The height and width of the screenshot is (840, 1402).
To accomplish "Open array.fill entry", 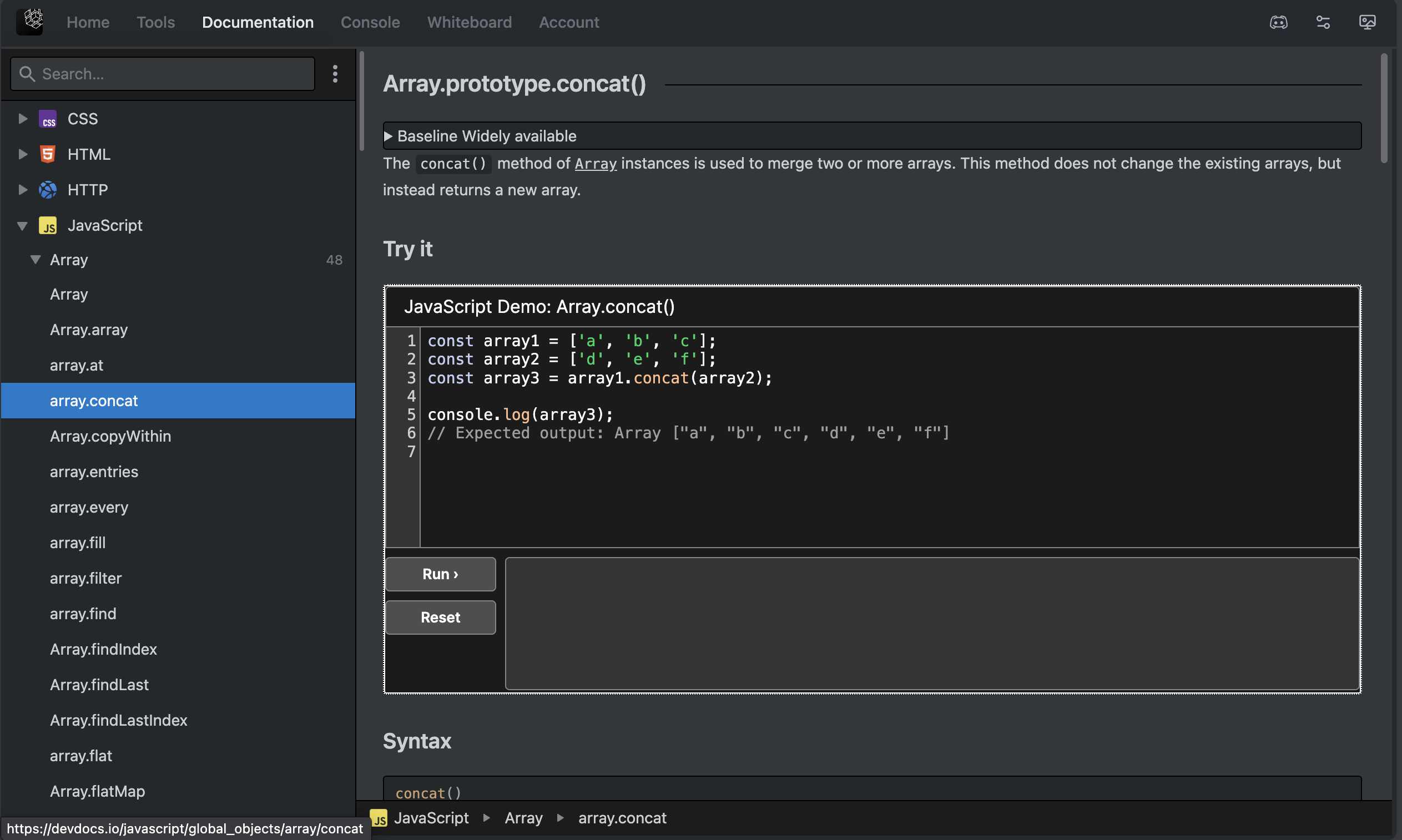I will 78,543.
